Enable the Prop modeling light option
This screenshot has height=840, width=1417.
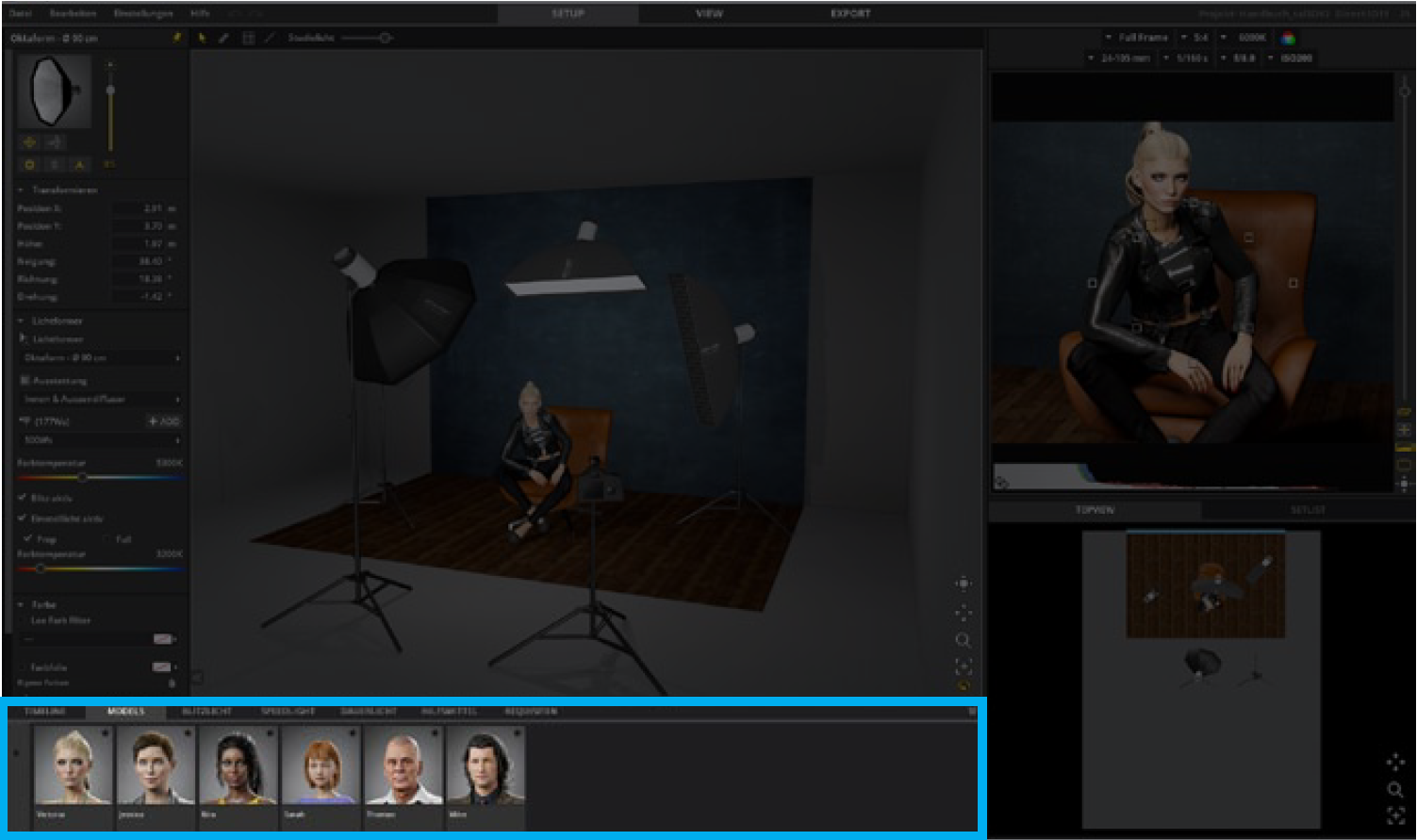click(28, 538)
